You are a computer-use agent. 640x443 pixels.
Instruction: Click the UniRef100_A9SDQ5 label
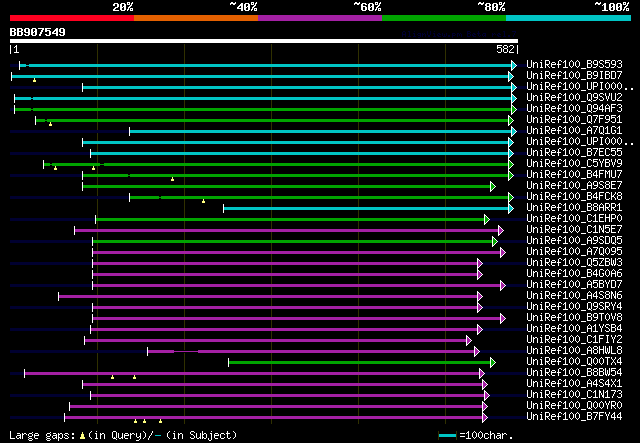tap(574, 241)
